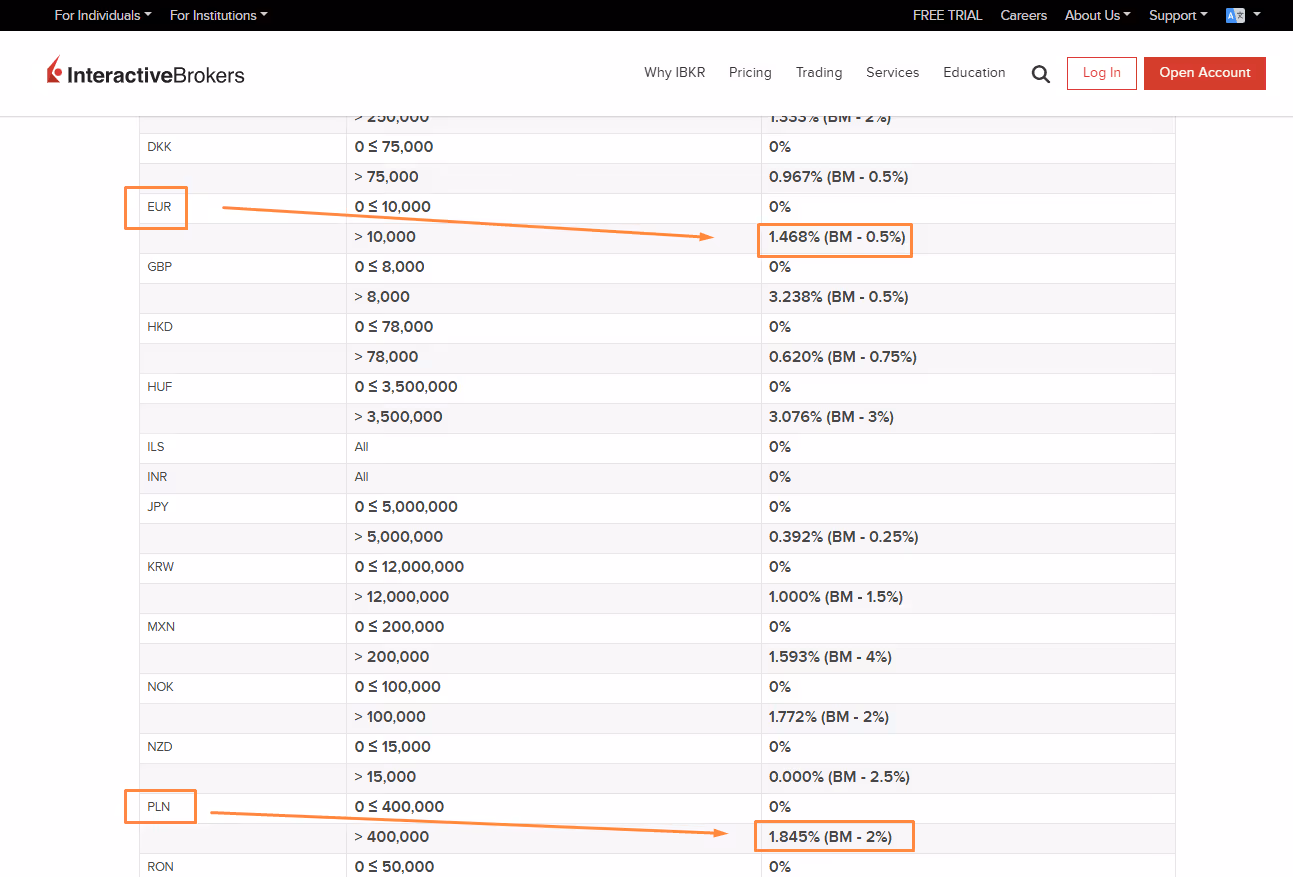Click the > 200,000 tier cell

click(554, 657)
